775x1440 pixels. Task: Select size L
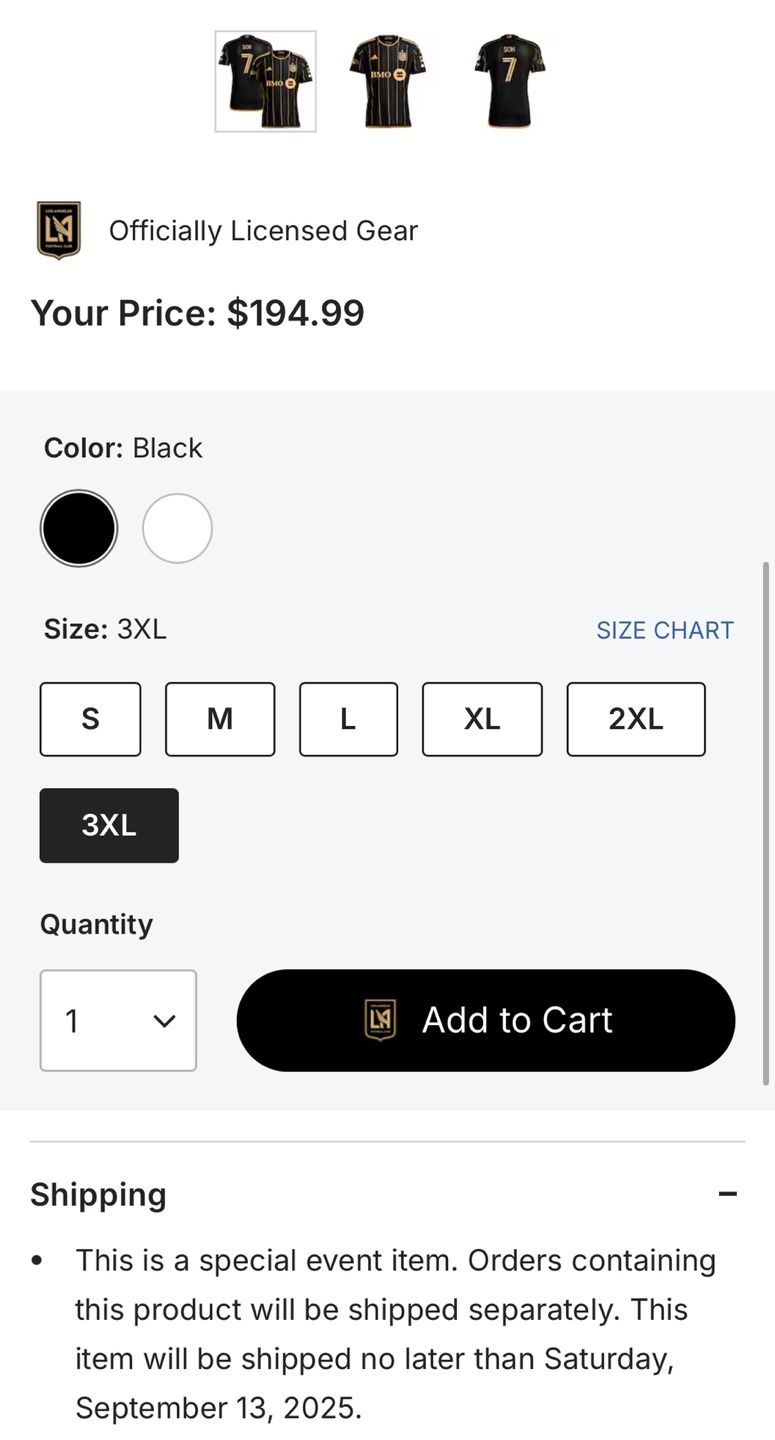point(348,719)
